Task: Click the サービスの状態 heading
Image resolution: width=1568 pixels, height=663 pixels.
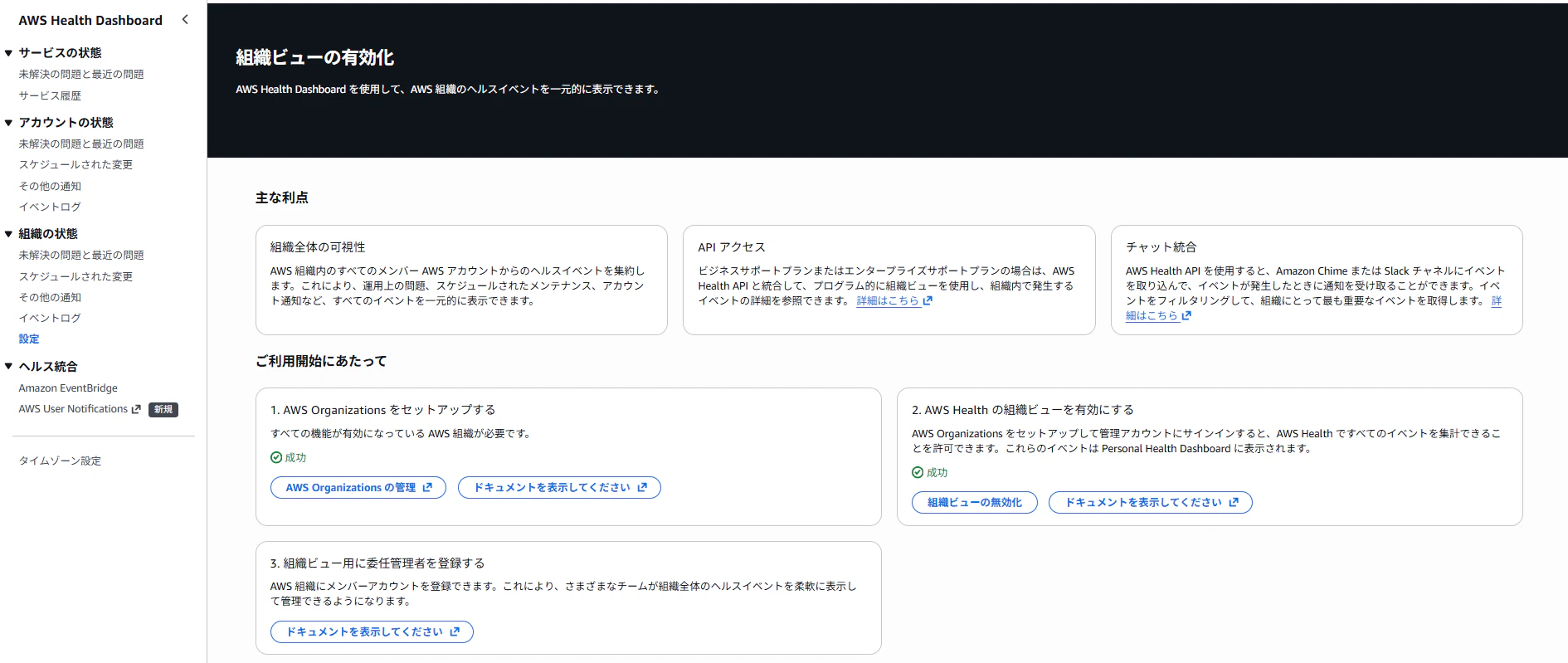Action: tap(60, 53)
